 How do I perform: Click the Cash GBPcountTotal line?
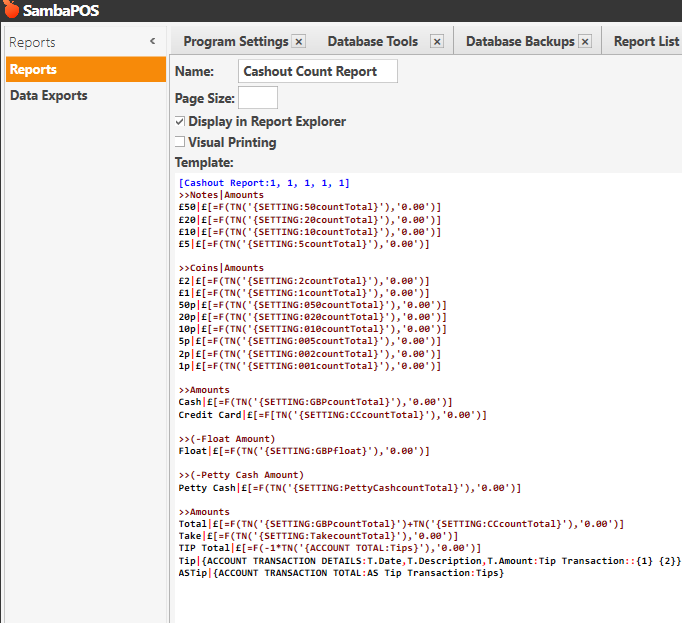click(315, 402)
